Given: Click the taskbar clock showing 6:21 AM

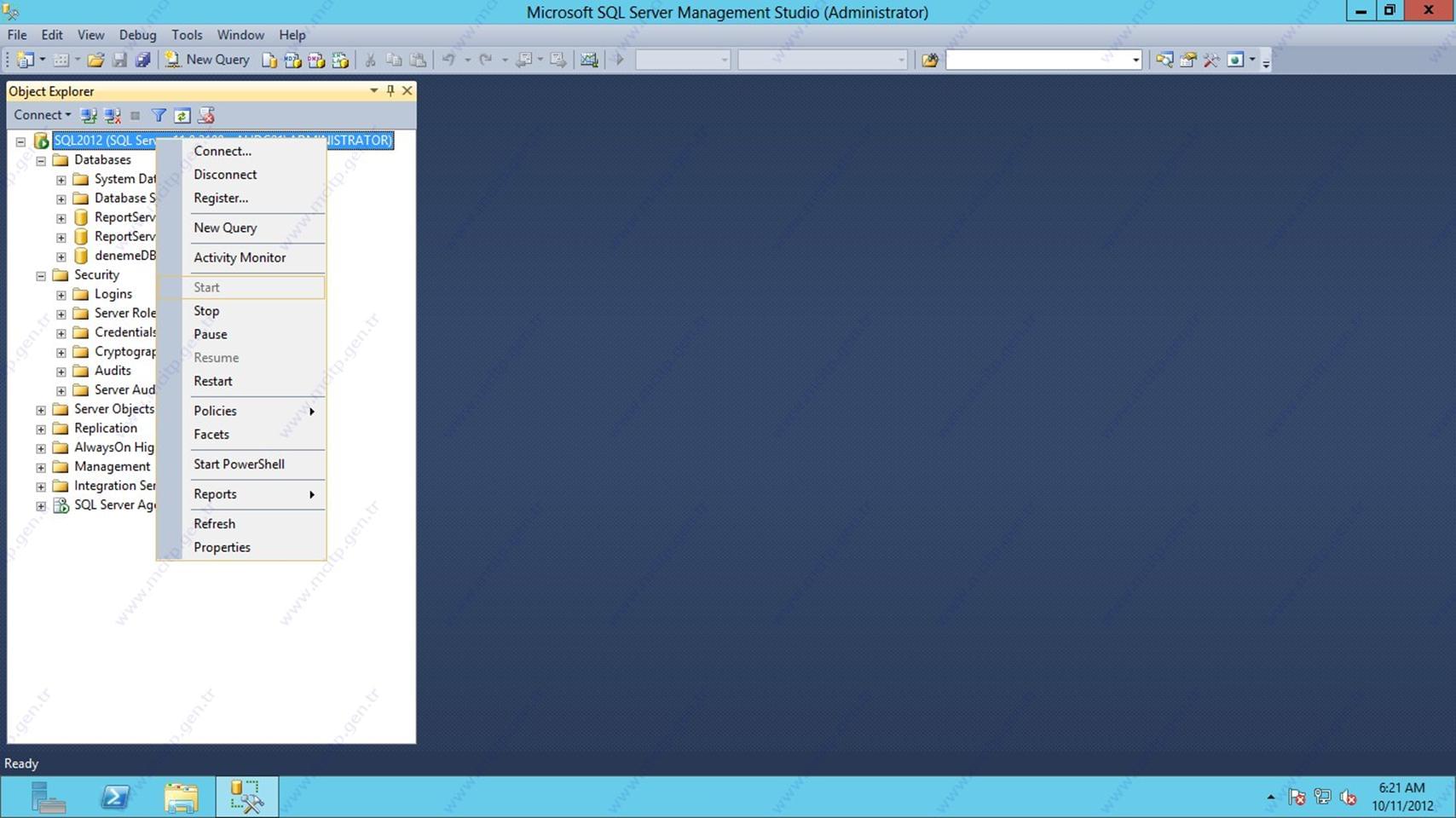Looking at the screenshot, I should (x=1402, y=797).
